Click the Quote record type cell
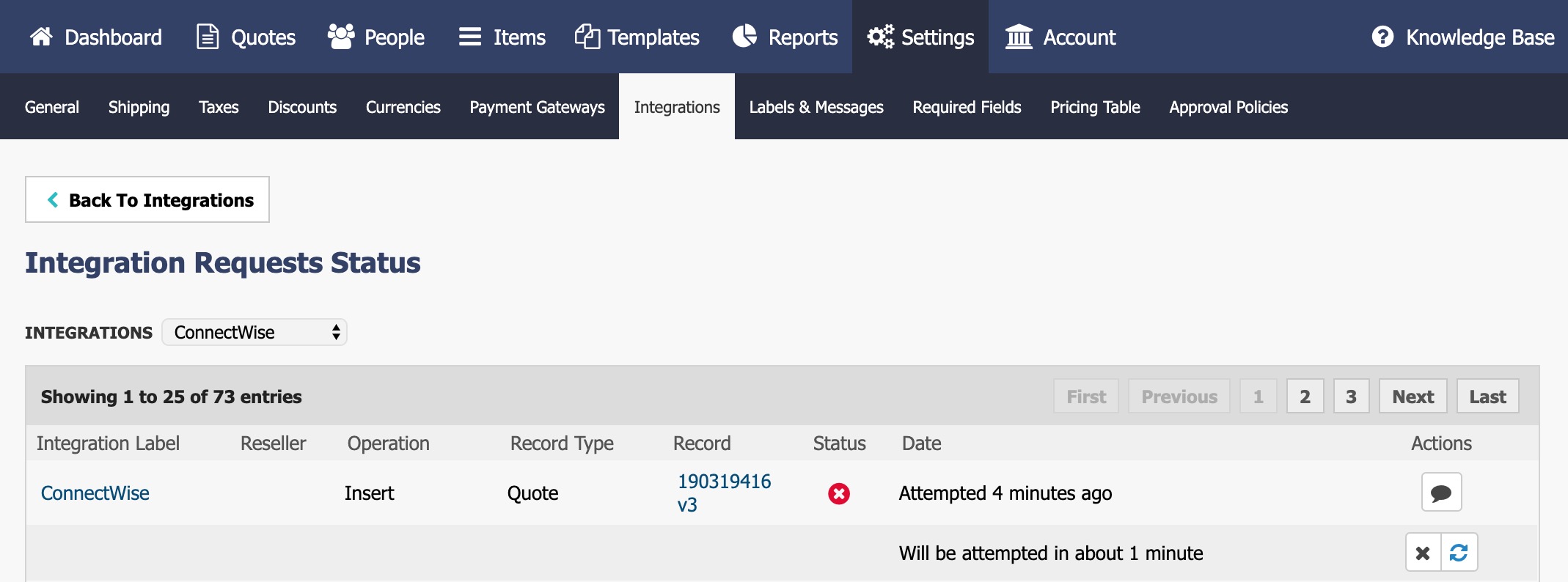This screenshot has height=582, width=1568. (533, 493)
